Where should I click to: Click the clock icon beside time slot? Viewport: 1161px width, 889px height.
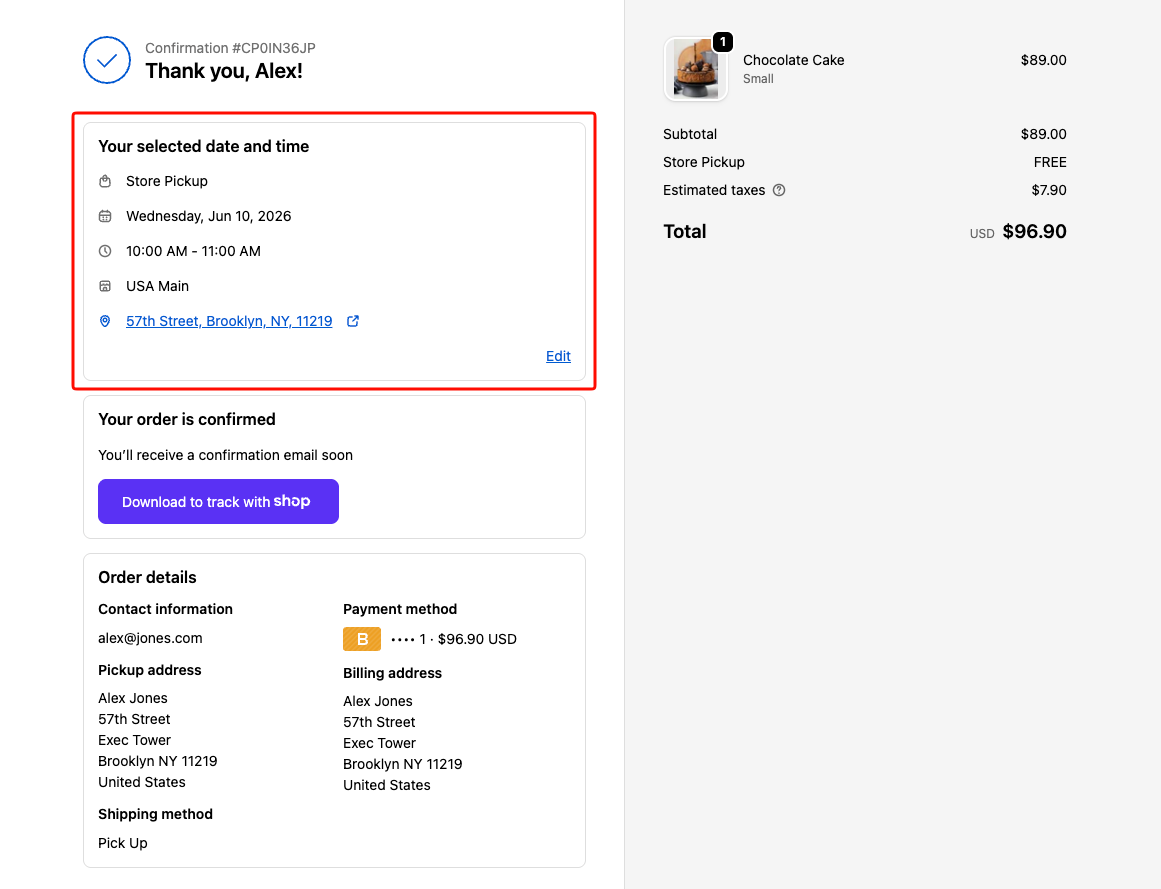[x=105, y=251]
